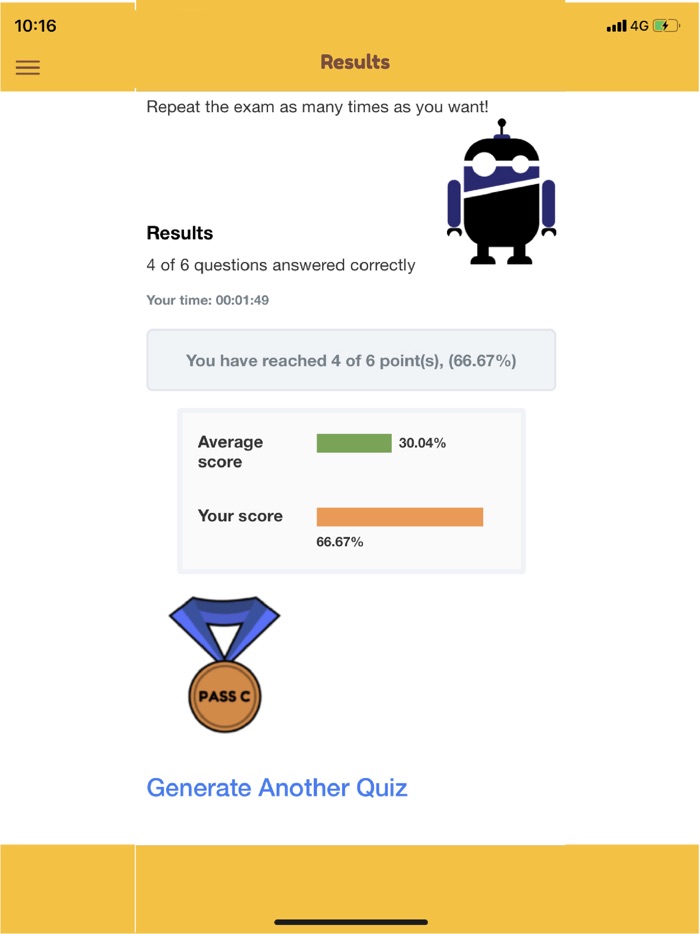The image size is (700, 934).
Task: Tap the 'Your time: 00:01:49' text
Action: tap(208, 300)
